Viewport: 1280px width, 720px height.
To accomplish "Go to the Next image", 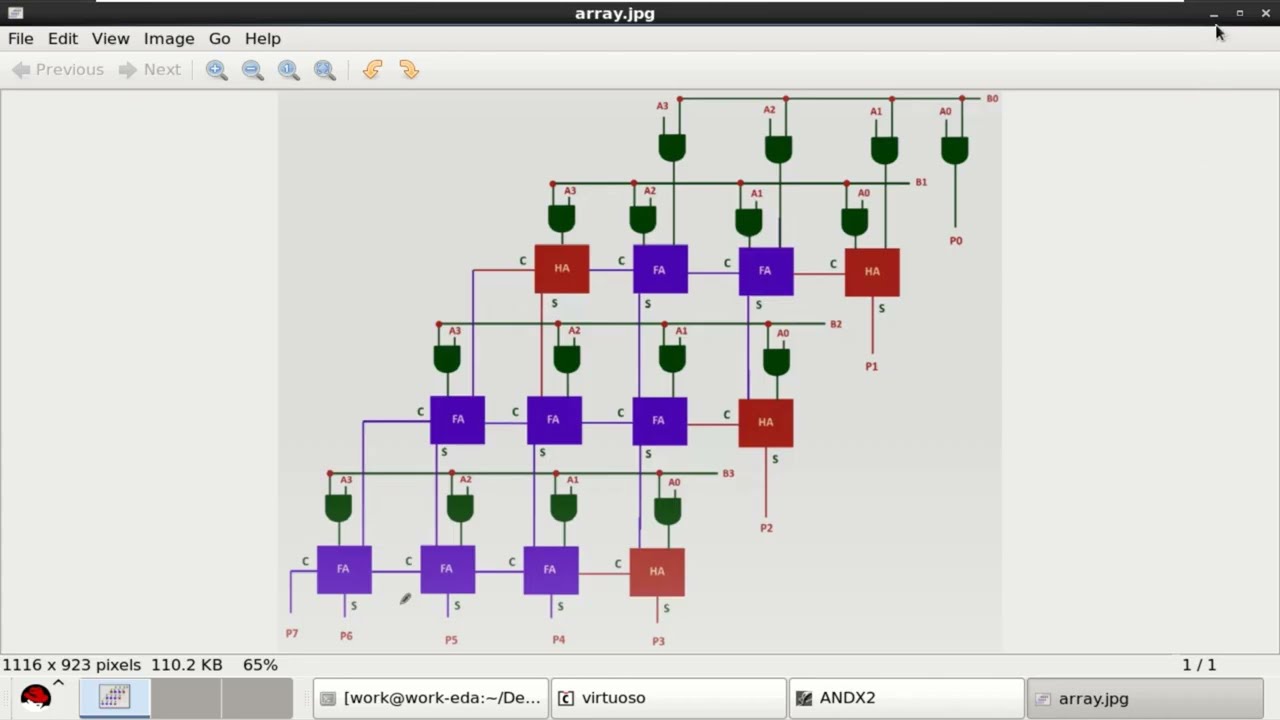I will pyautogui.click(x=150, y=70).
